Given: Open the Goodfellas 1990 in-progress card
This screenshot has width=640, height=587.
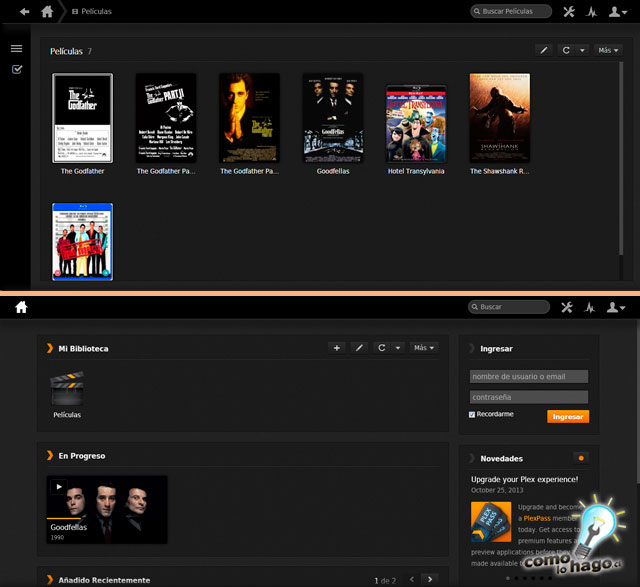Looking at the screenshot, I should point(107,509).
